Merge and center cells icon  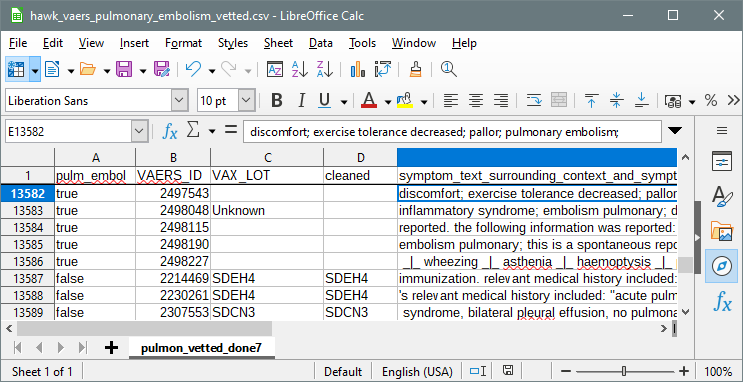[x=559, y=100]
